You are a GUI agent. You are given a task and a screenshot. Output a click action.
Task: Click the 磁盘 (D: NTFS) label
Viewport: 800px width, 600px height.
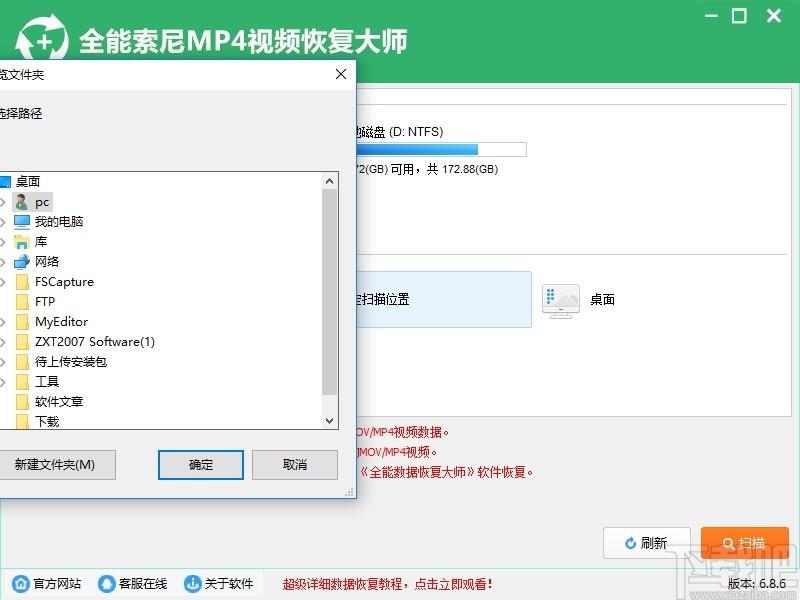[400, 132]
